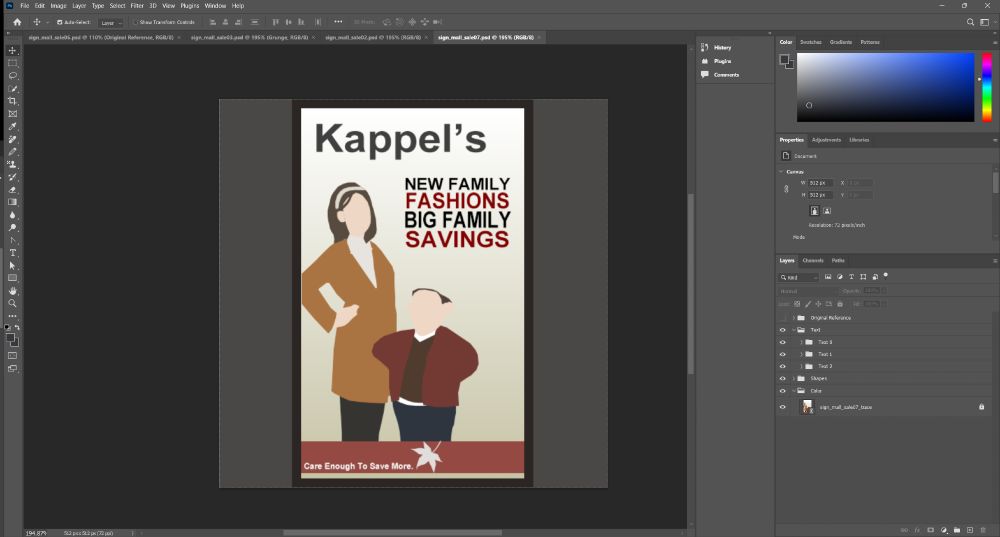1000x537 pixels.
Task: Select the Blur tool
Action: tap(12, 215)
